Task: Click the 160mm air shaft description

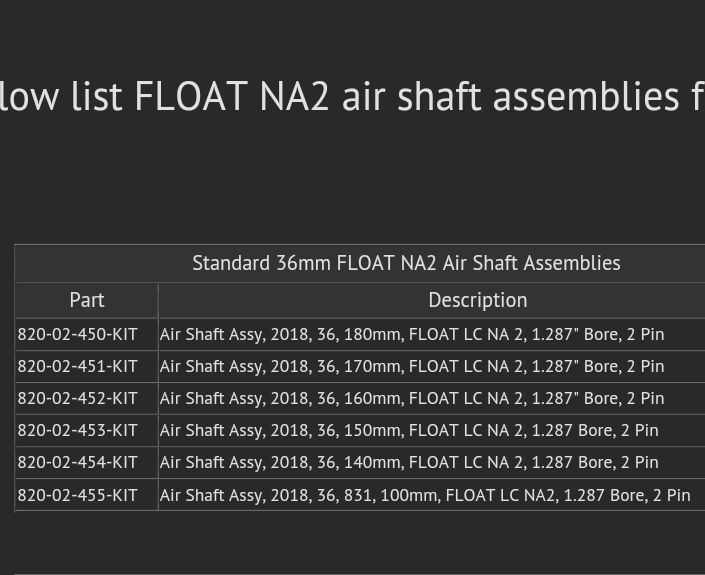Action: 411,398
